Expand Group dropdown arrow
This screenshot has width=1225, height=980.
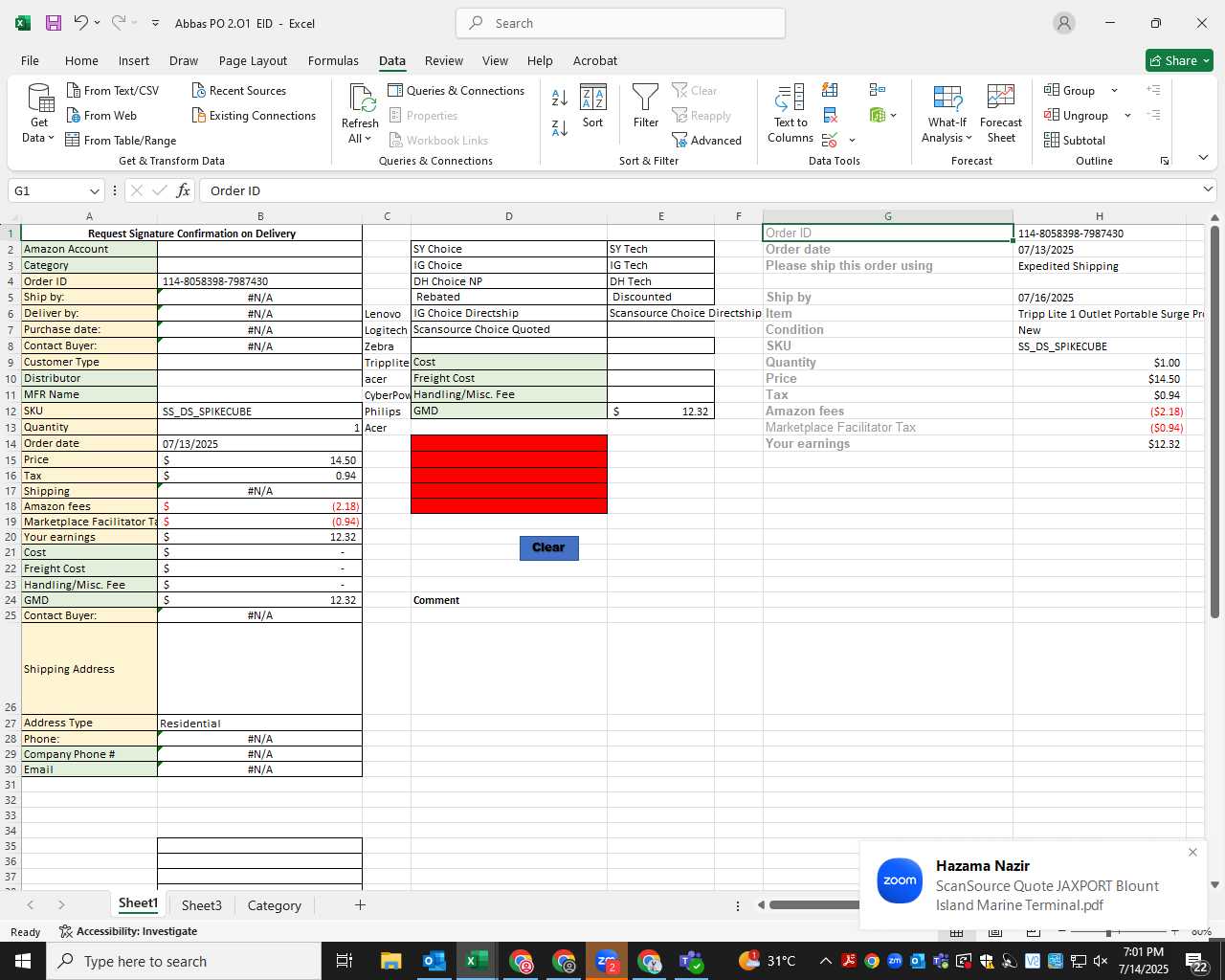point(1114,91)
